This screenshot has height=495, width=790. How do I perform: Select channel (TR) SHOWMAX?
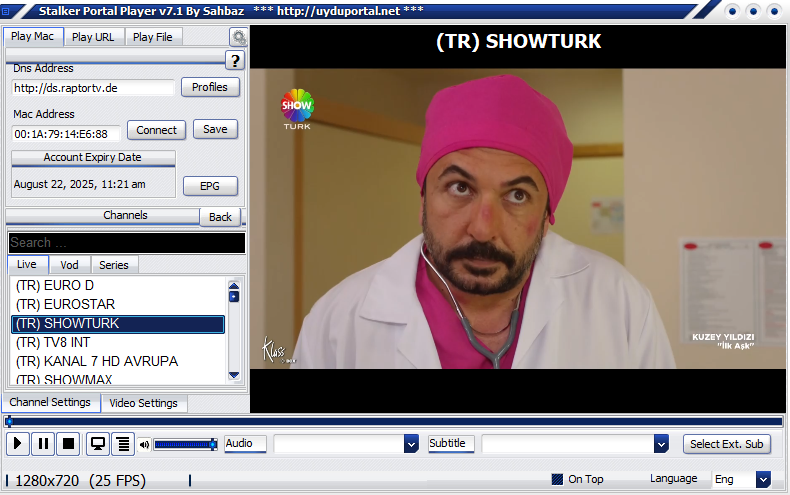pyautogui.click(x=117, y=379)
